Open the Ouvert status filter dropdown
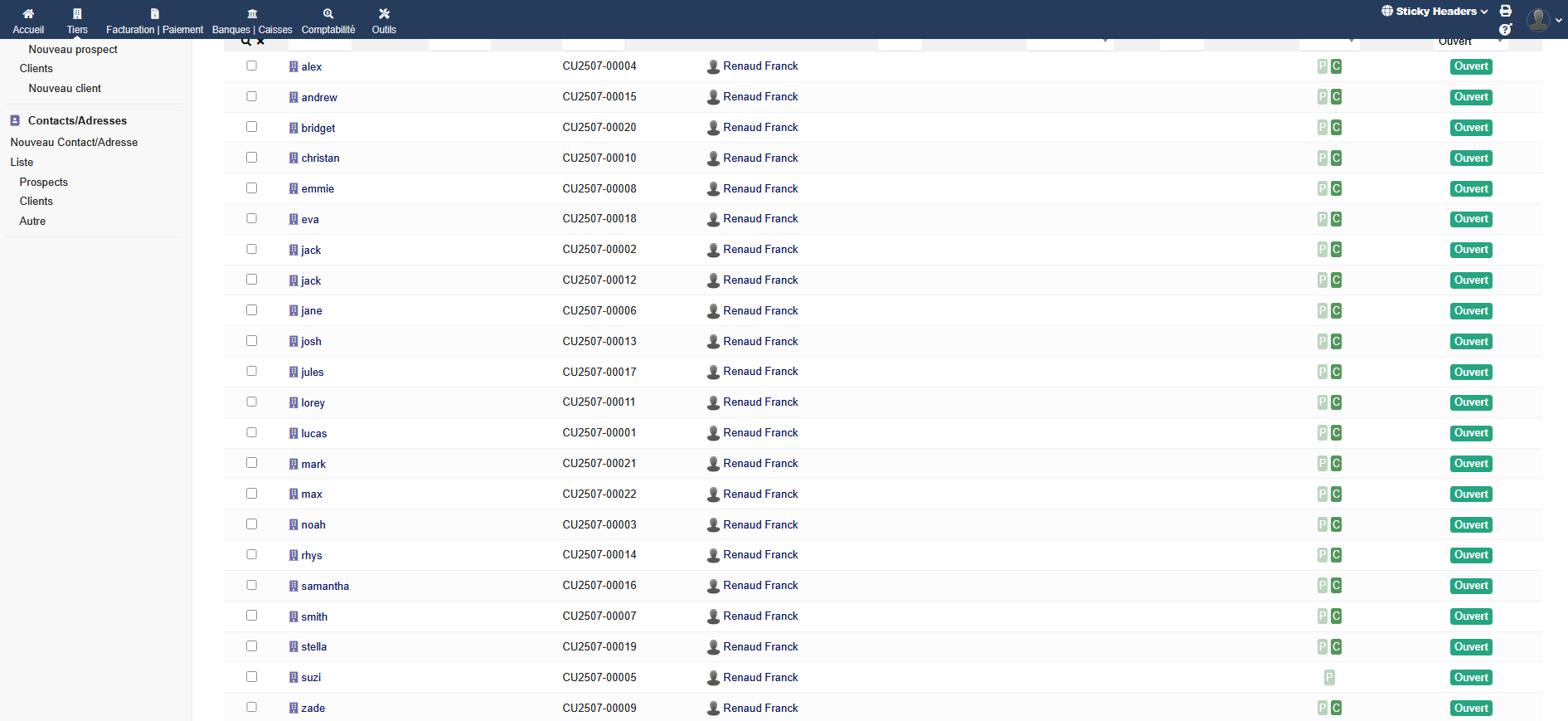The height and width of the screenshot is (721, 1568). point(1470,41)
